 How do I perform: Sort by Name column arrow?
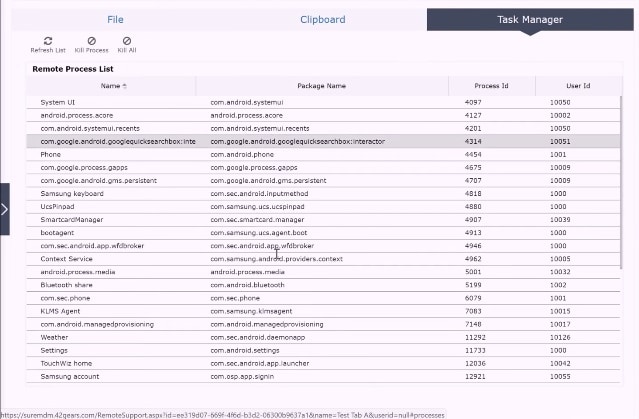(125, 86)
